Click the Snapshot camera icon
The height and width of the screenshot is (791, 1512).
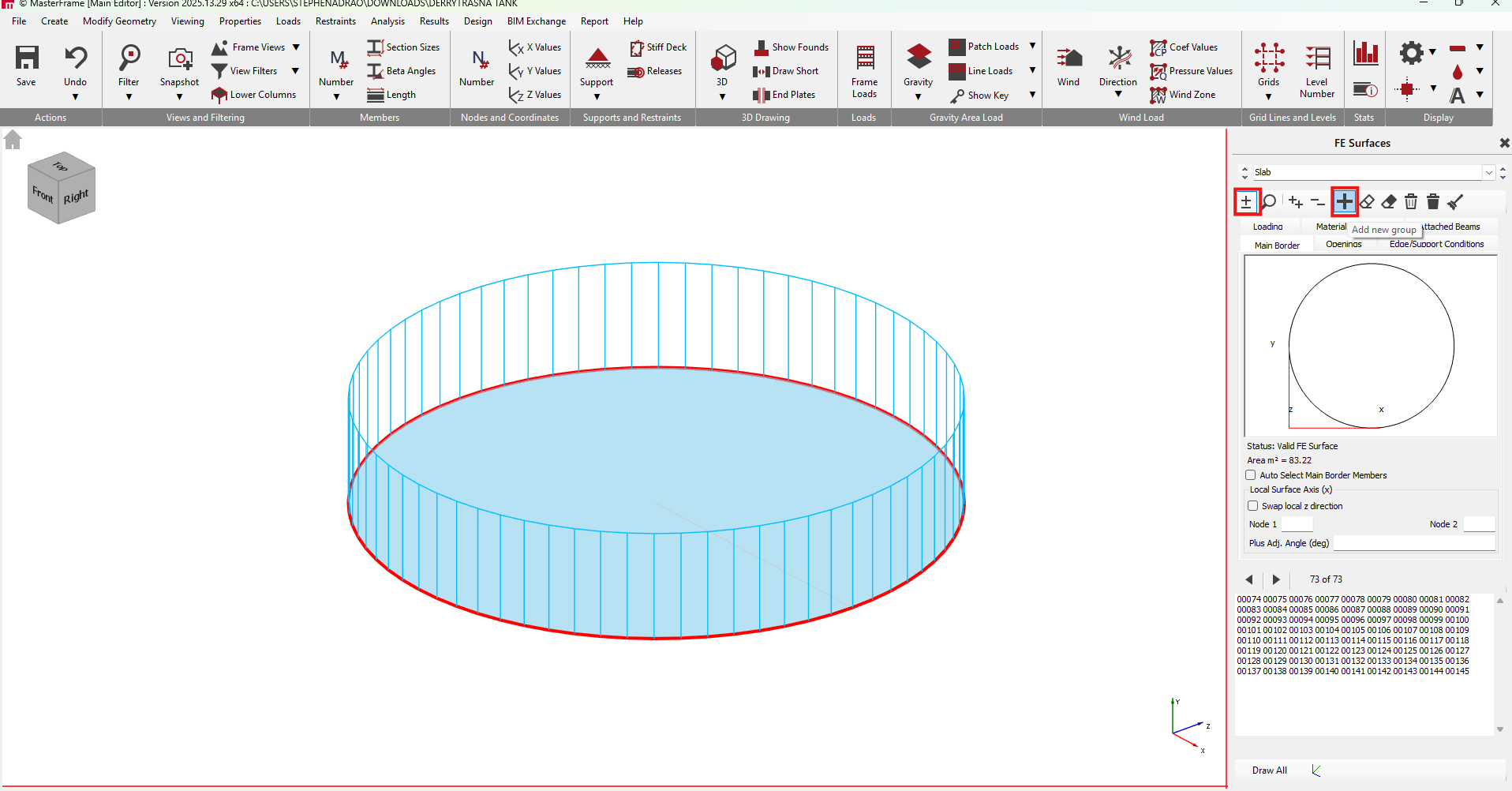click(x=180, y=59)
